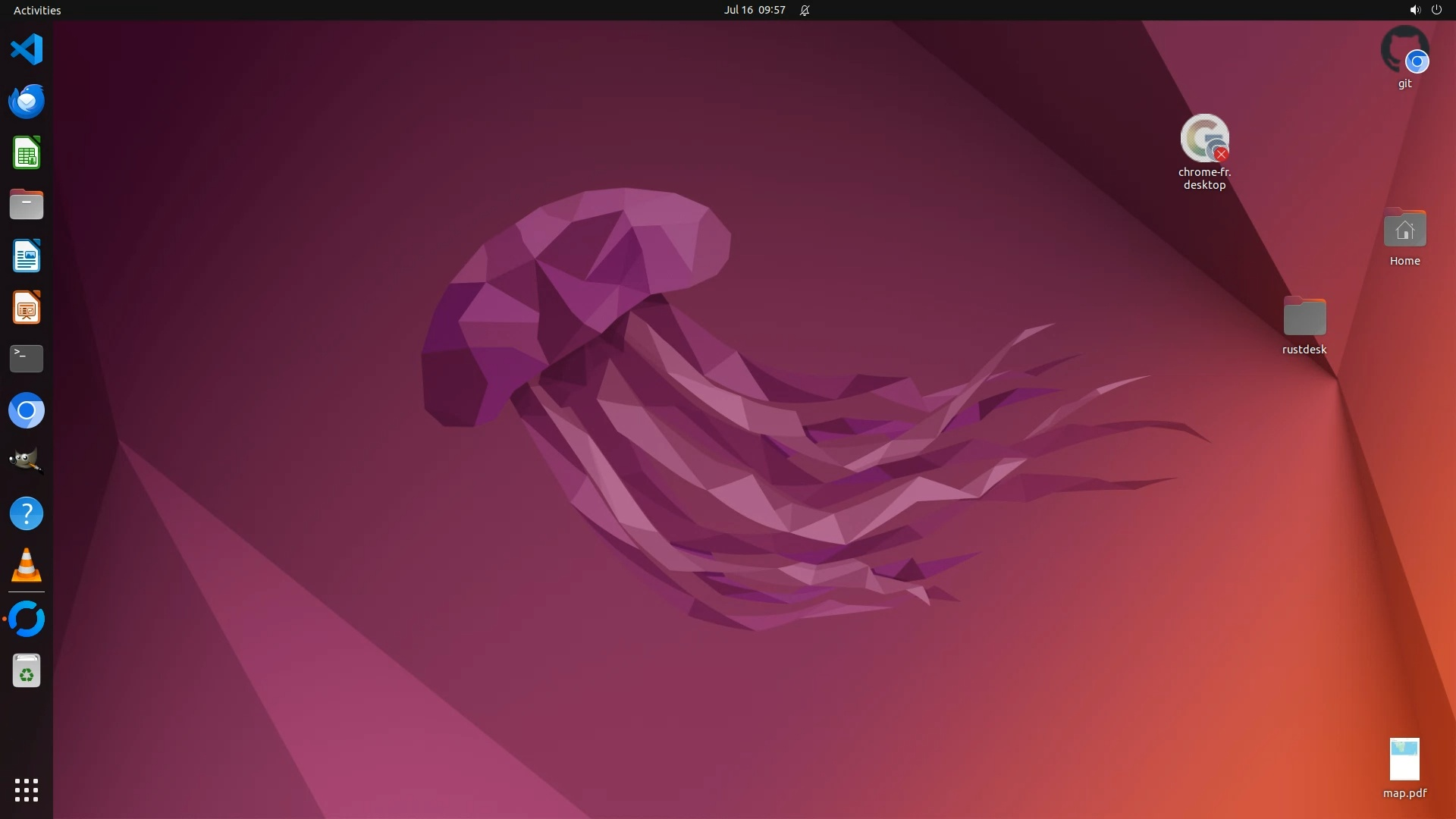Open the Trash from dock
Screen dimensions: 1456x819
tap(27, 671)
